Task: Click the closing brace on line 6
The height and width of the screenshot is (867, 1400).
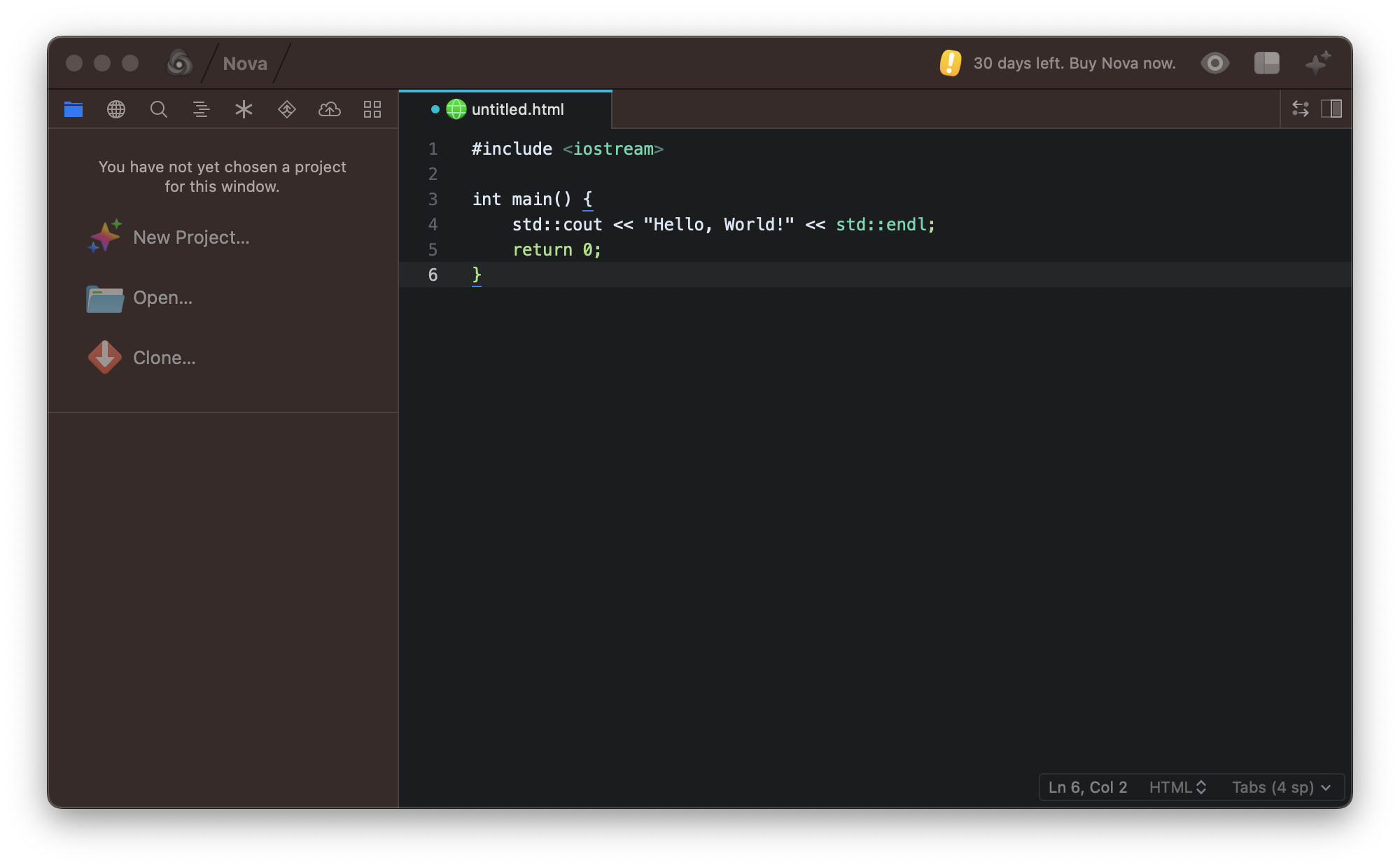Action: (477, 275)
